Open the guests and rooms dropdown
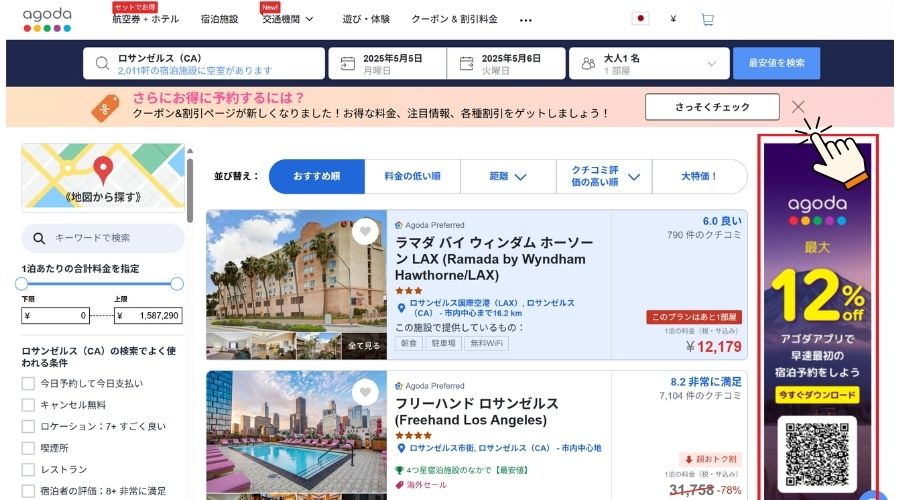The image size is (900, 500). point(649,63)
